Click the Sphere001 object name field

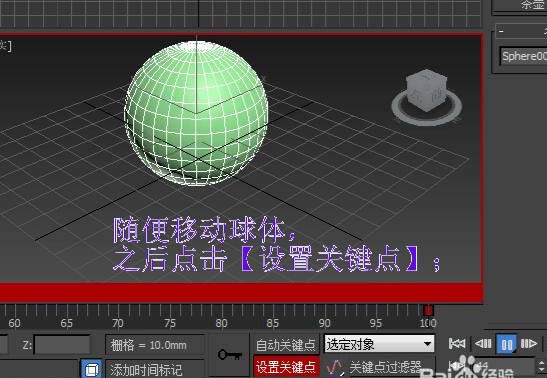523,56
